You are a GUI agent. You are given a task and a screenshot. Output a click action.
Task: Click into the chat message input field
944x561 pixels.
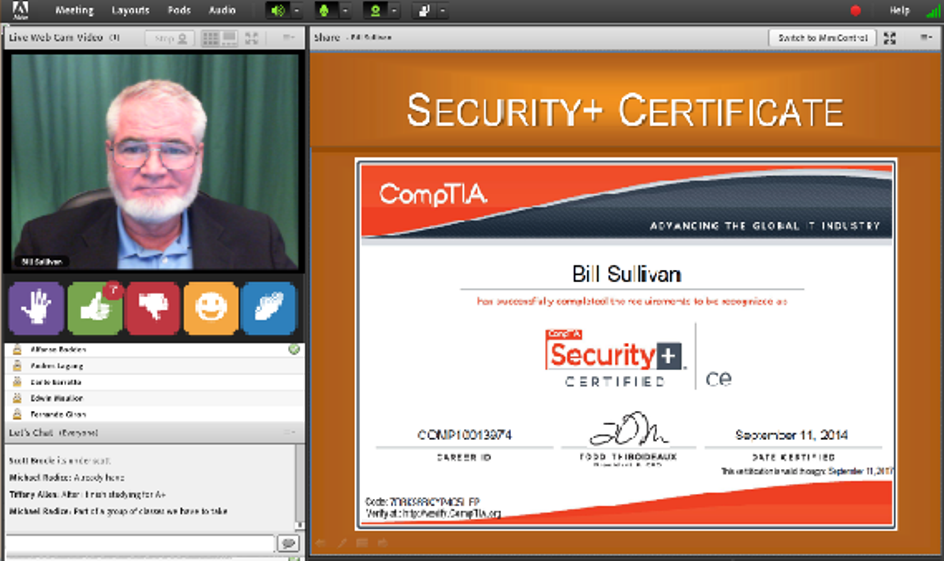point(140,544)
